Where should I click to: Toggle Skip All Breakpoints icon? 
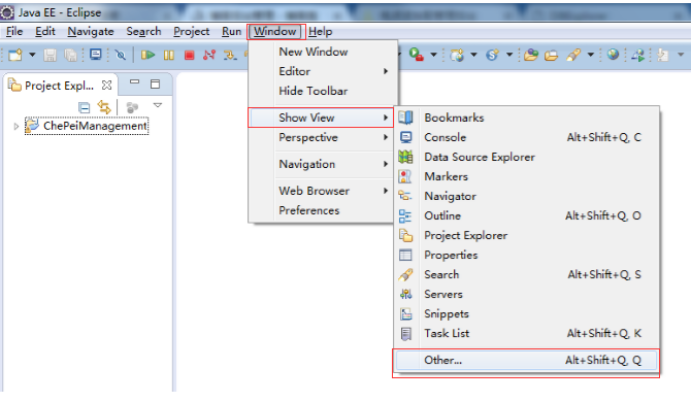coord(120,55)
